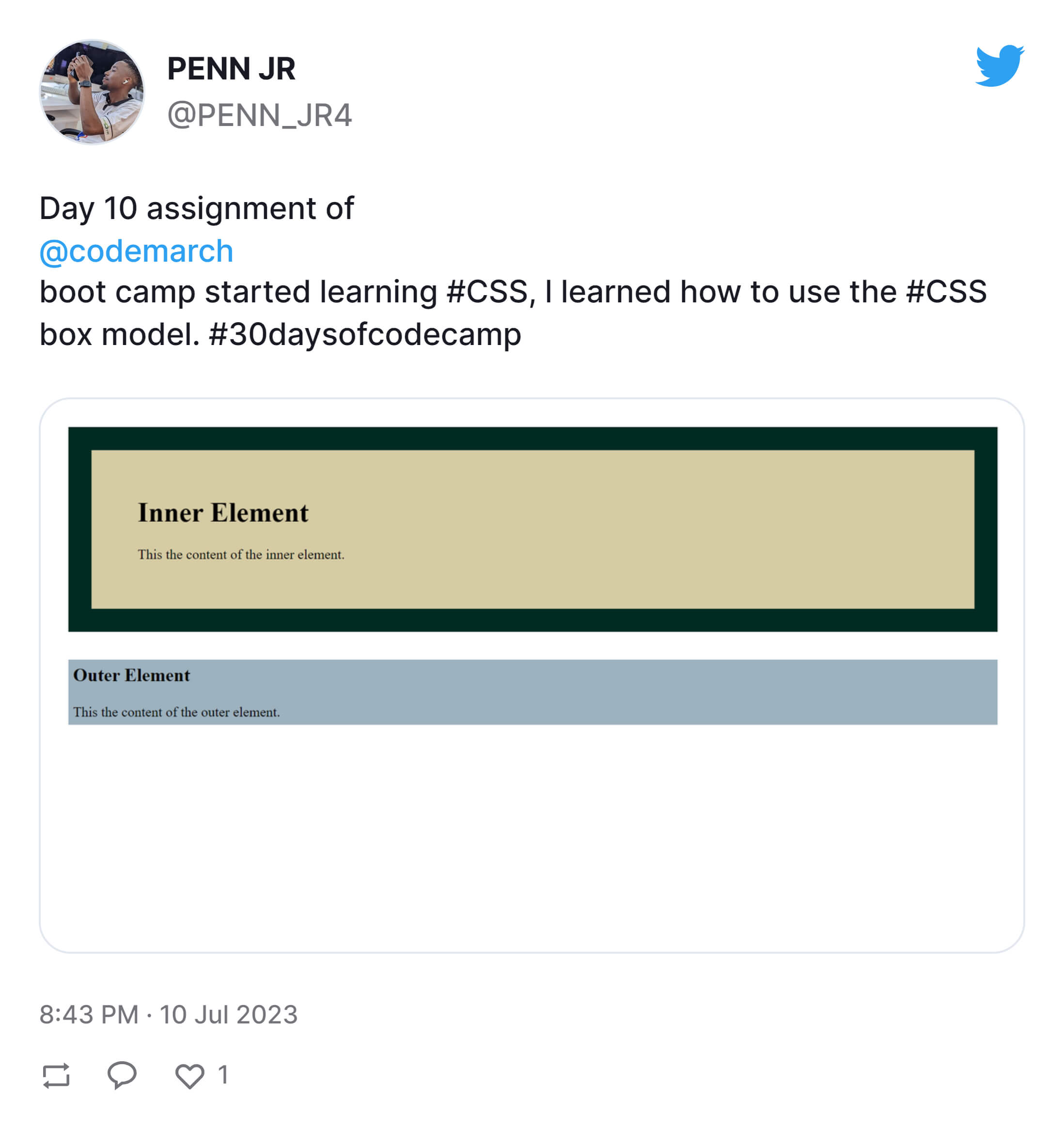
Task: Click the outer element content text
Action: pos(176,712)
